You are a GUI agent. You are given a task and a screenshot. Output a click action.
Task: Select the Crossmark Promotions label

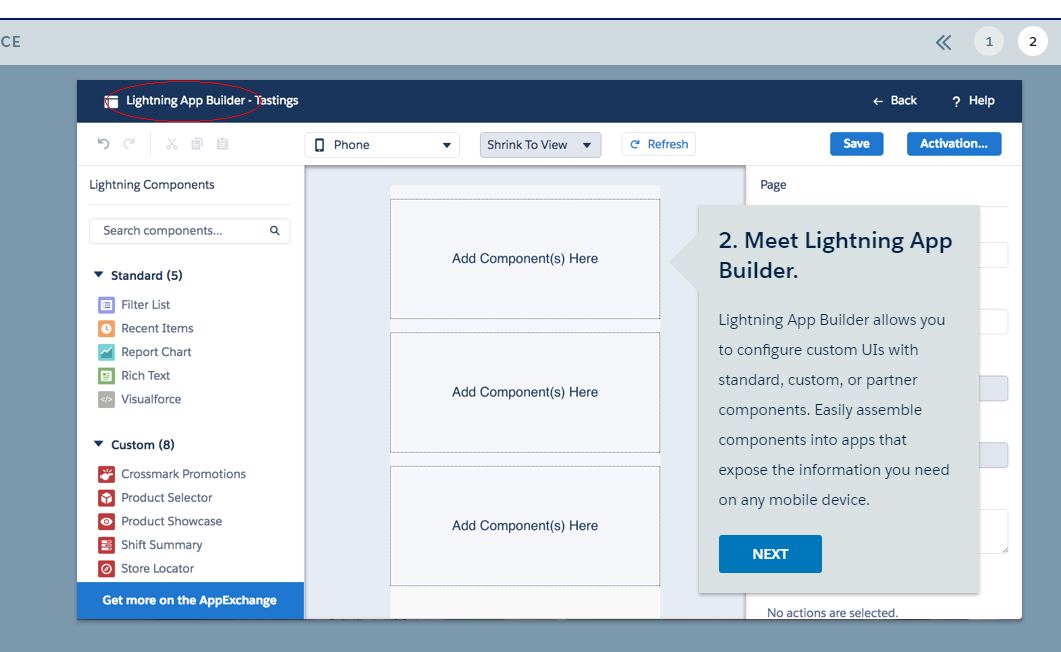tap(183, 474)
